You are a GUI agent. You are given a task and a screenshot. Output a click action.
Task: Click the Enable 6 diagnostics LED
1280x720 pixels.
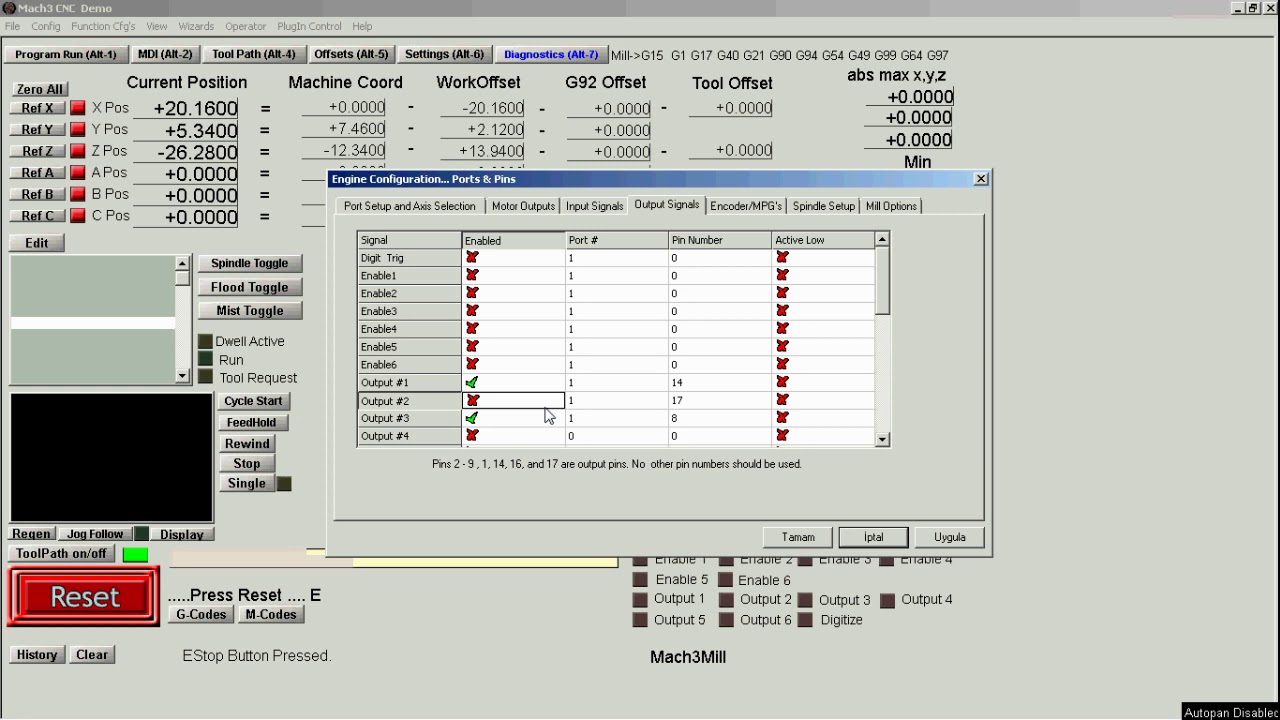pos(726,580)
